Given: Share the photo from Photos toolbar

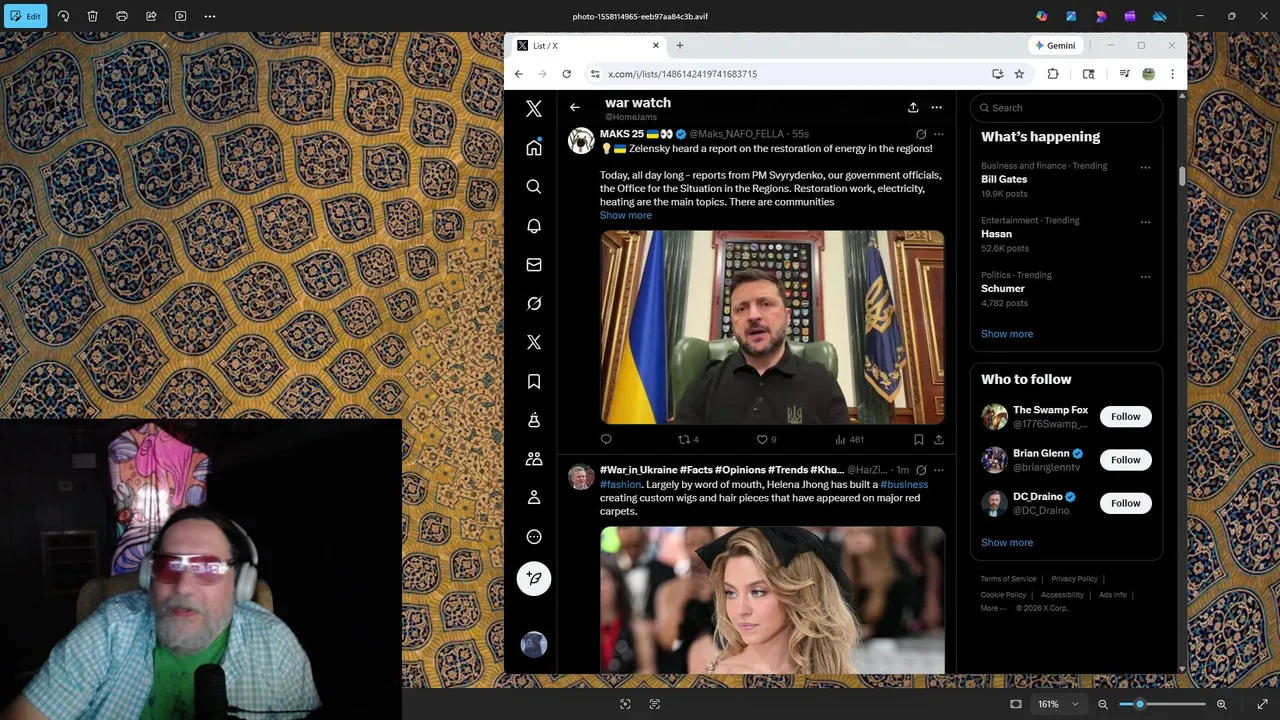Looking at the screenshot, I should point(151,16).
